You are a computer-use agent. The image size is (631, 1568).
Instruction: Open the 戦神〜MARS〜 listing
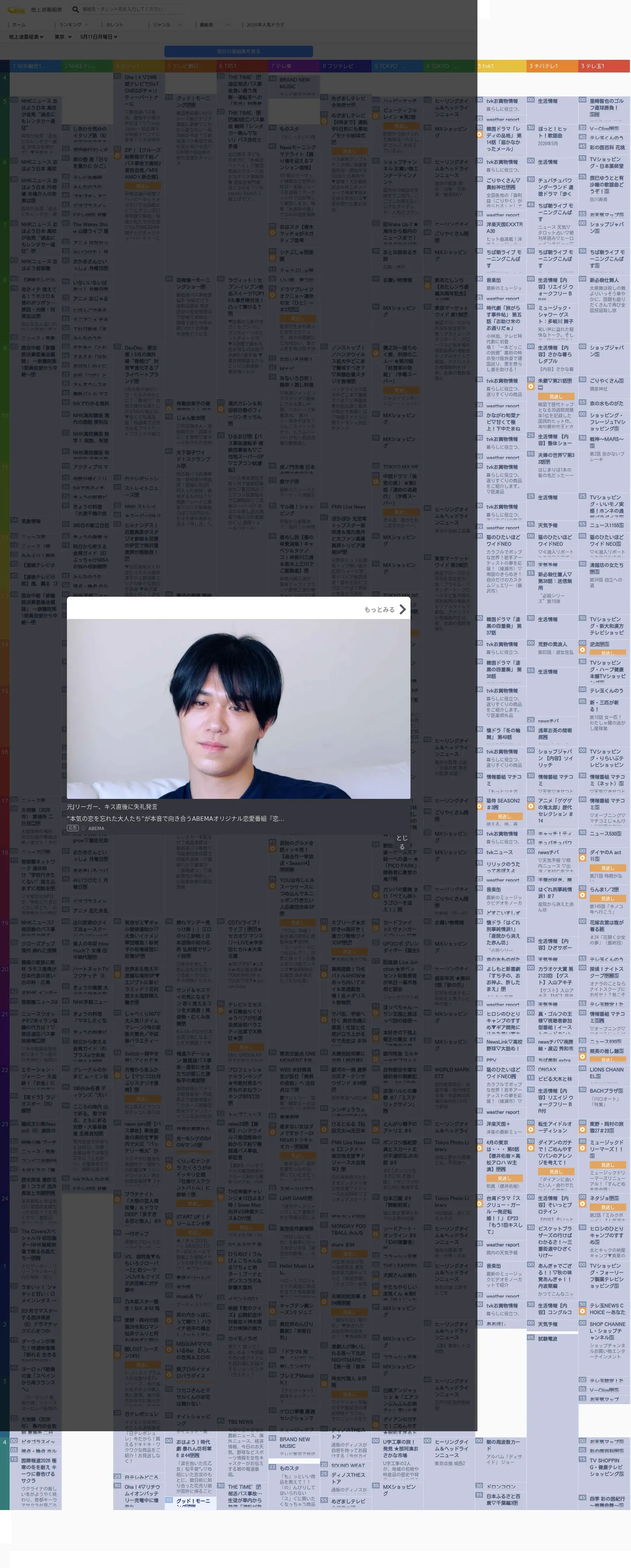tap(606, 442)
